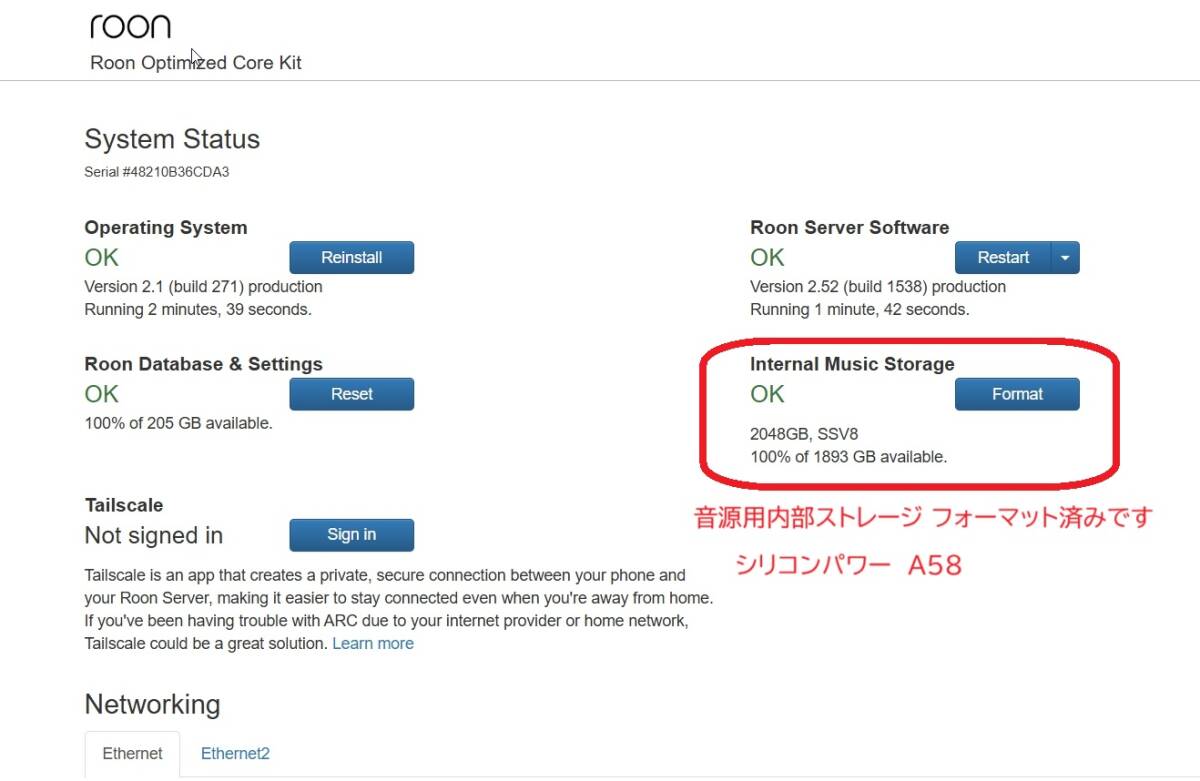Click the serial number text
The image size is (1200, 781).
click(x=157, y=172)
